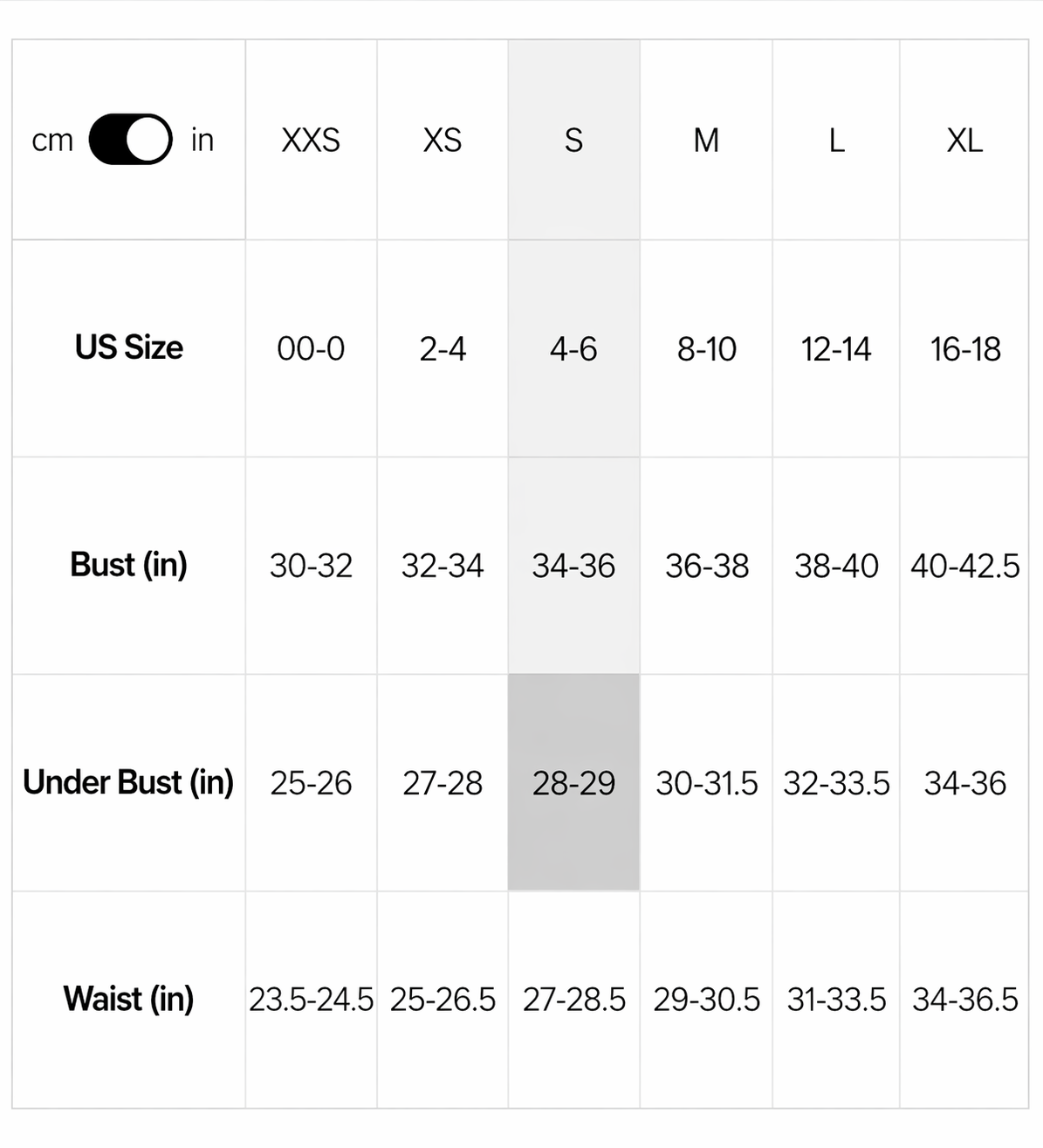The height and width of the screenshot is (1148, 1043).
Task: Click the Bust (in) row label
Action: tap(129, 565)
